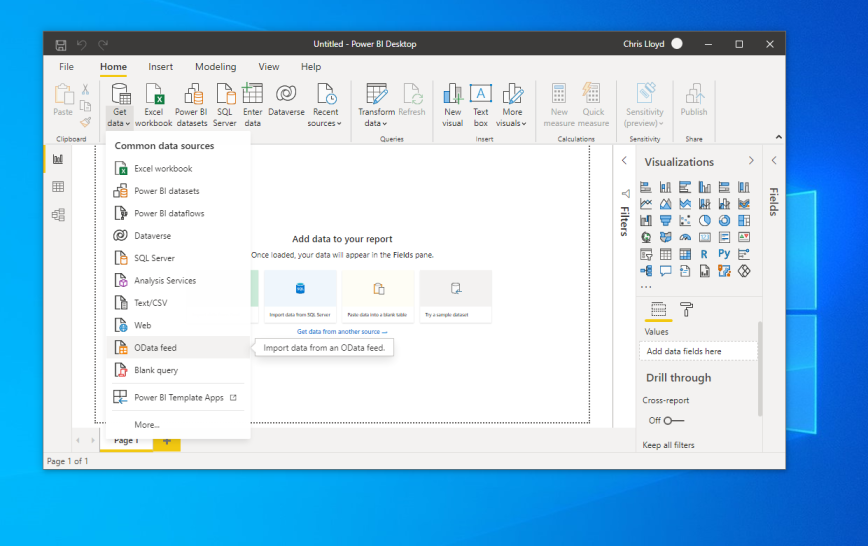Click the Enter data ribbon button
Viewport: 868px width, 546px height.
(252, 105)
